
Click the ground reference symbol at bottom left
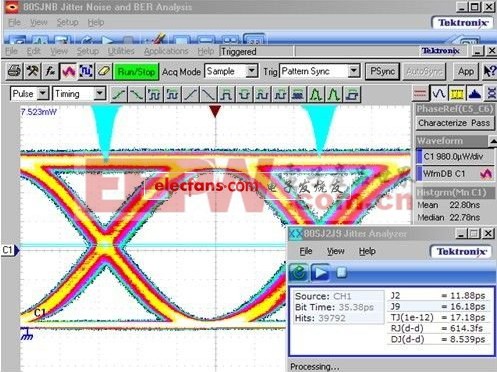[x=27, y=333]
